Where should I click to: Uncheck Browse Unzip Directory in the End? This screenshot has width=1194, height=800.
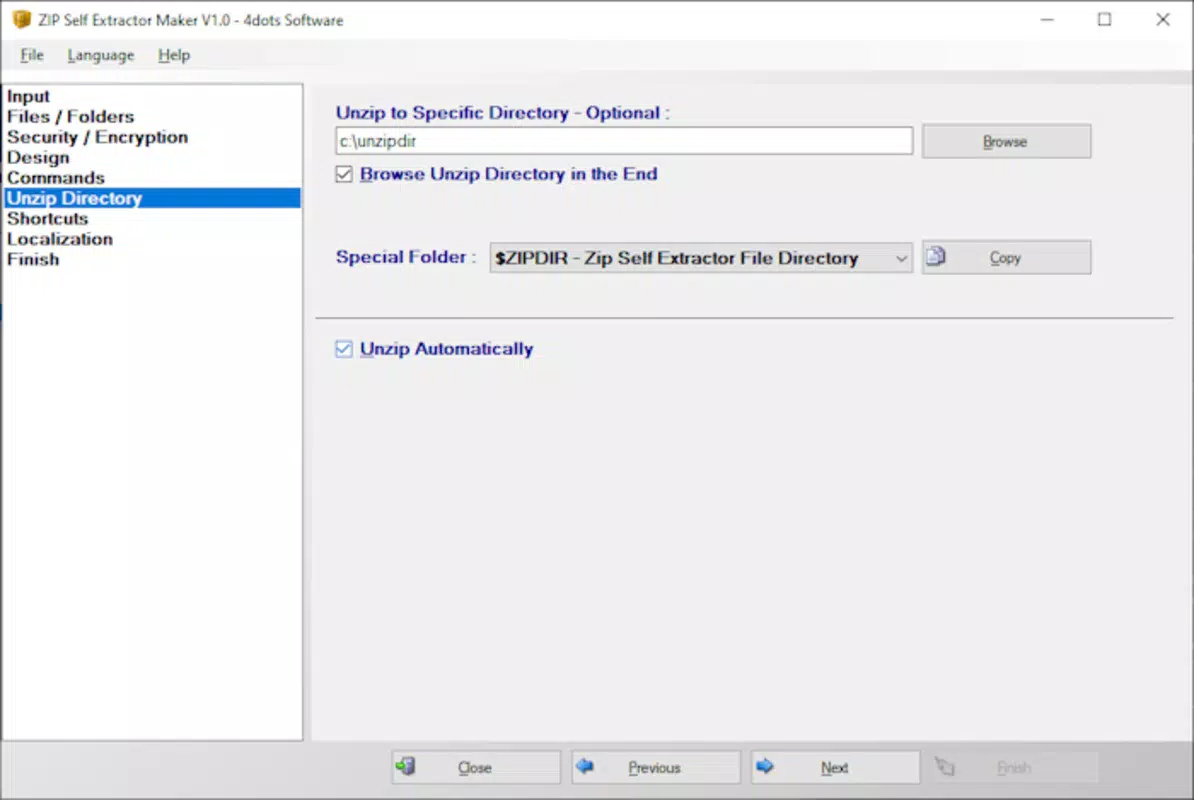coord(343,174)
